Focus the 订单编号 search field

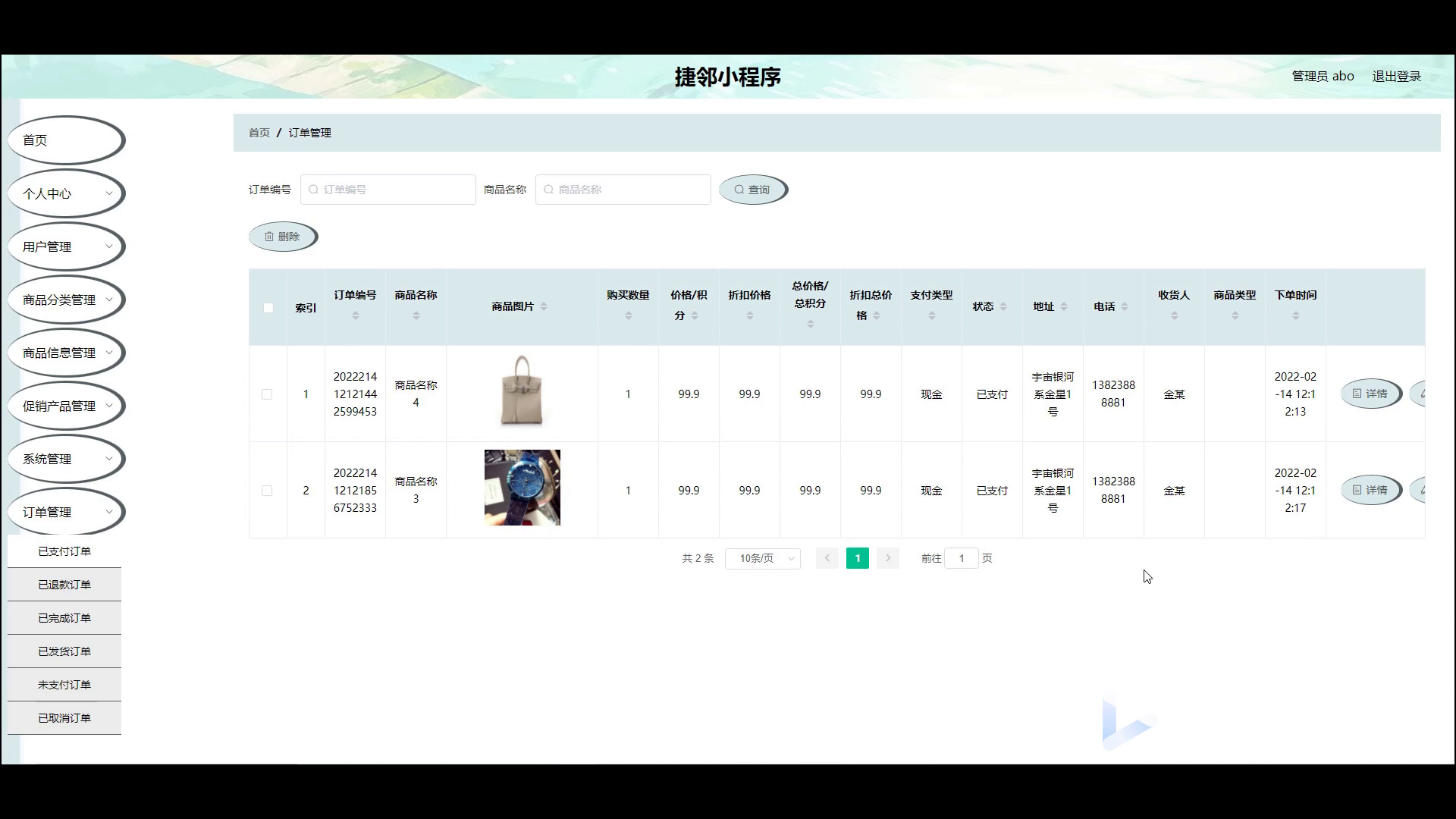(388, 190)
